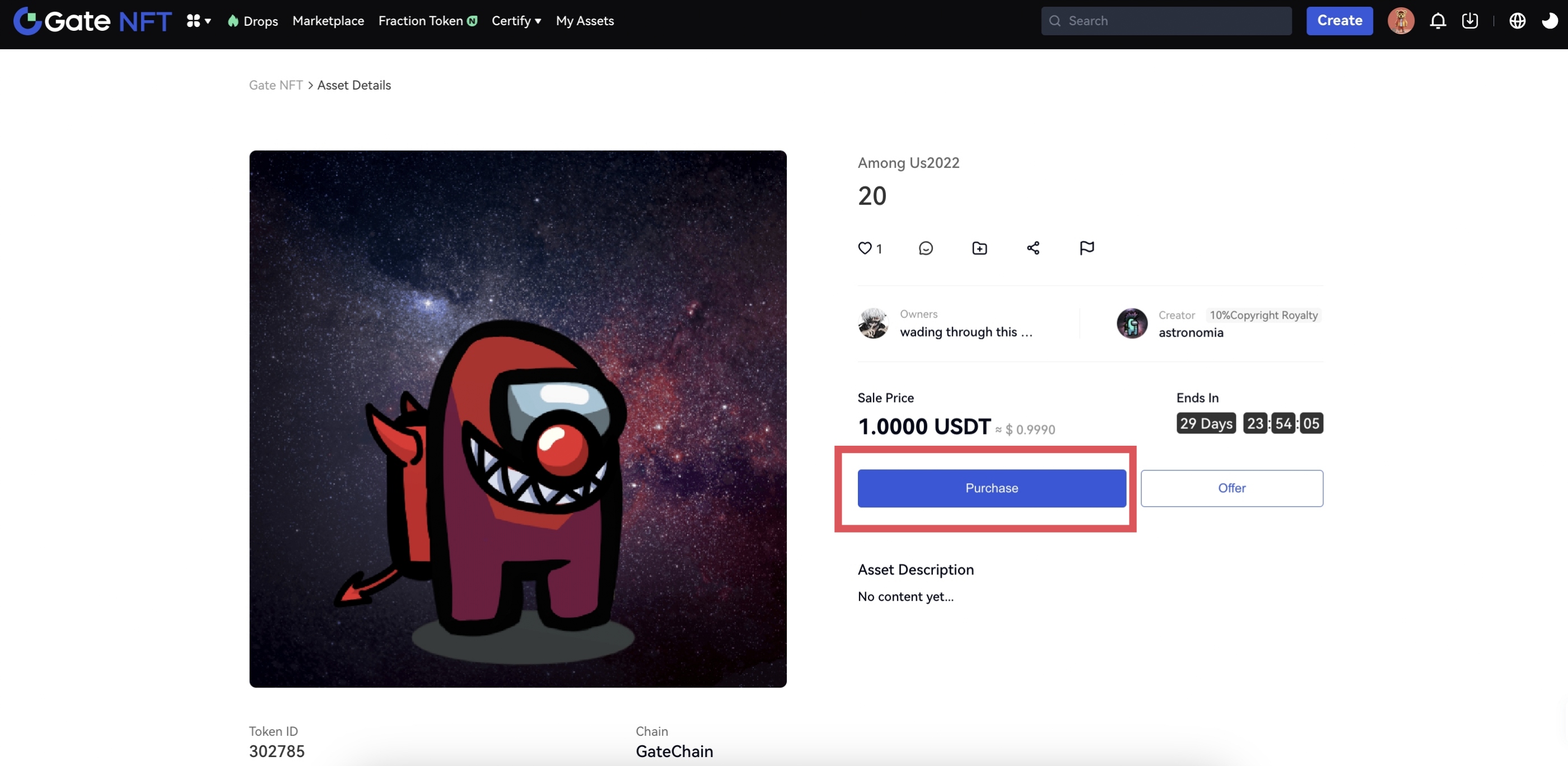Open Drops page
The height and width of the screenshot is (766, 1568).
[253, 21]
